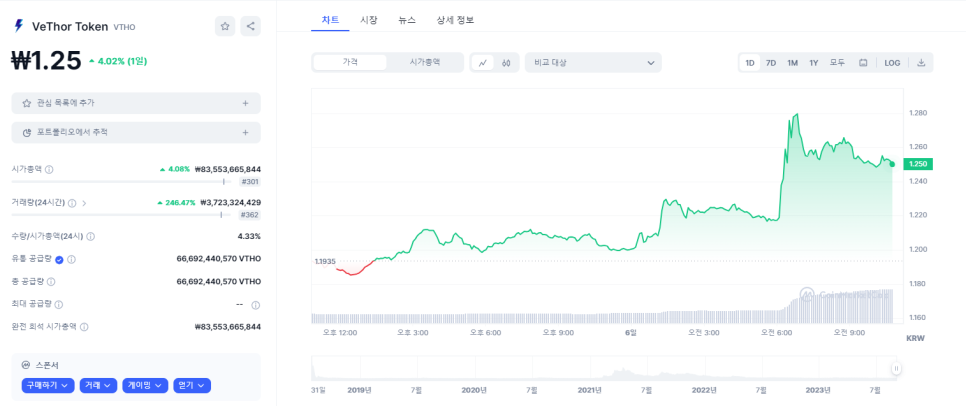Click 포트폴리오에서 추적 button
The width and height of the screenshot is (966, 406).
click(136, 132)
